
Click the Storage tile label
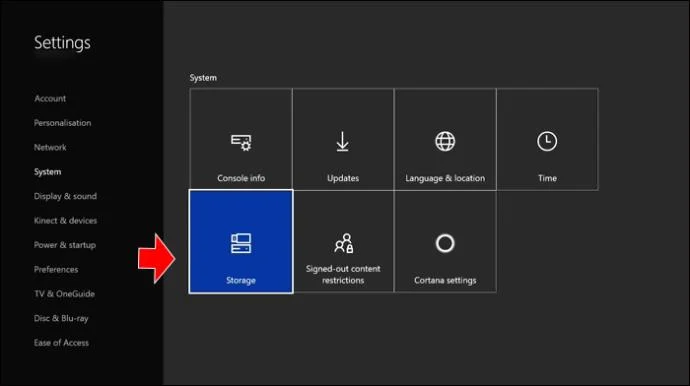(241, 280)
